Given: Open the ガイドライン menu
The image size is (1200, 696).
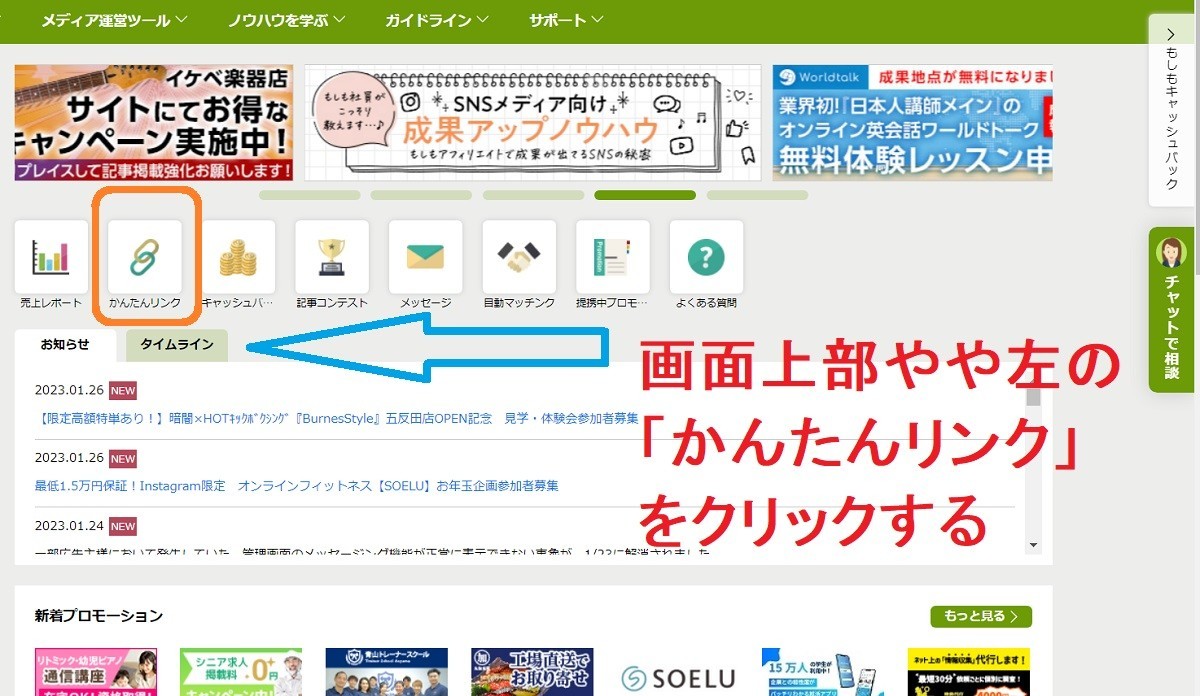Looking at the screenshot, I should [x=434, y=17].
